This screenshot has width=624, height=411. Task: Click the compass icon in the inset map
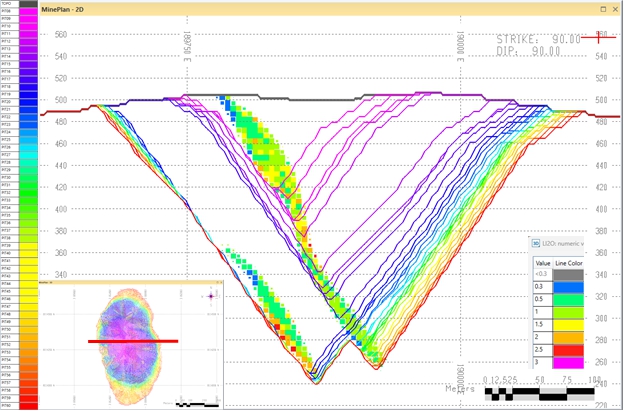pos(213,297)
